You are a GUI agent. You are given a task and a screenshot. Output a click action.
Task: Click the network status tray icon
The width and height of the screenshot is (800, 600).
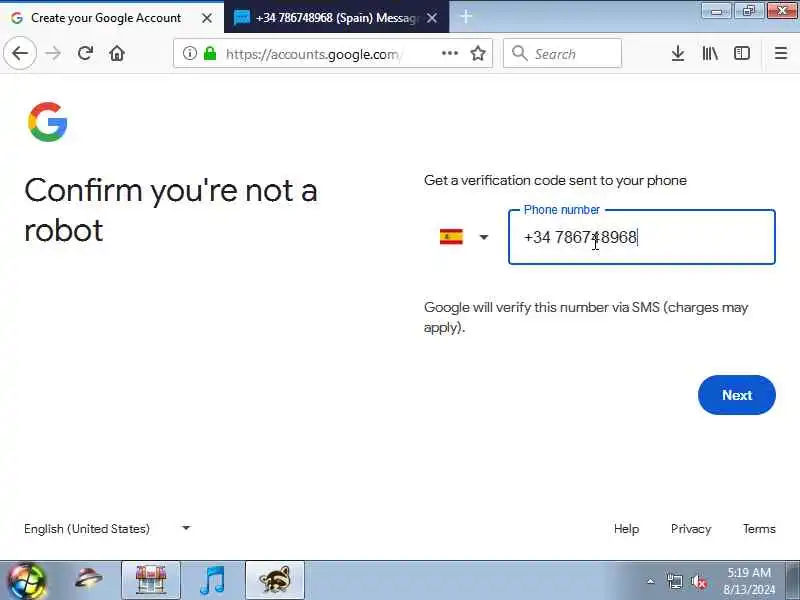coord(674,581)
